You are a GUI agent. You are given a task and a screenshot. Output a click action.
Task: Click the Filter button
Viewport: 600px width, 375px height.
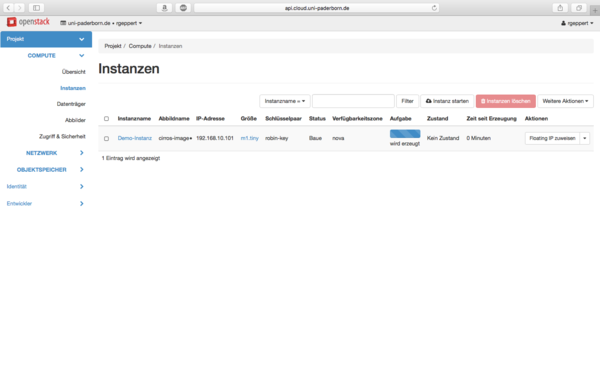pos(408,101)
